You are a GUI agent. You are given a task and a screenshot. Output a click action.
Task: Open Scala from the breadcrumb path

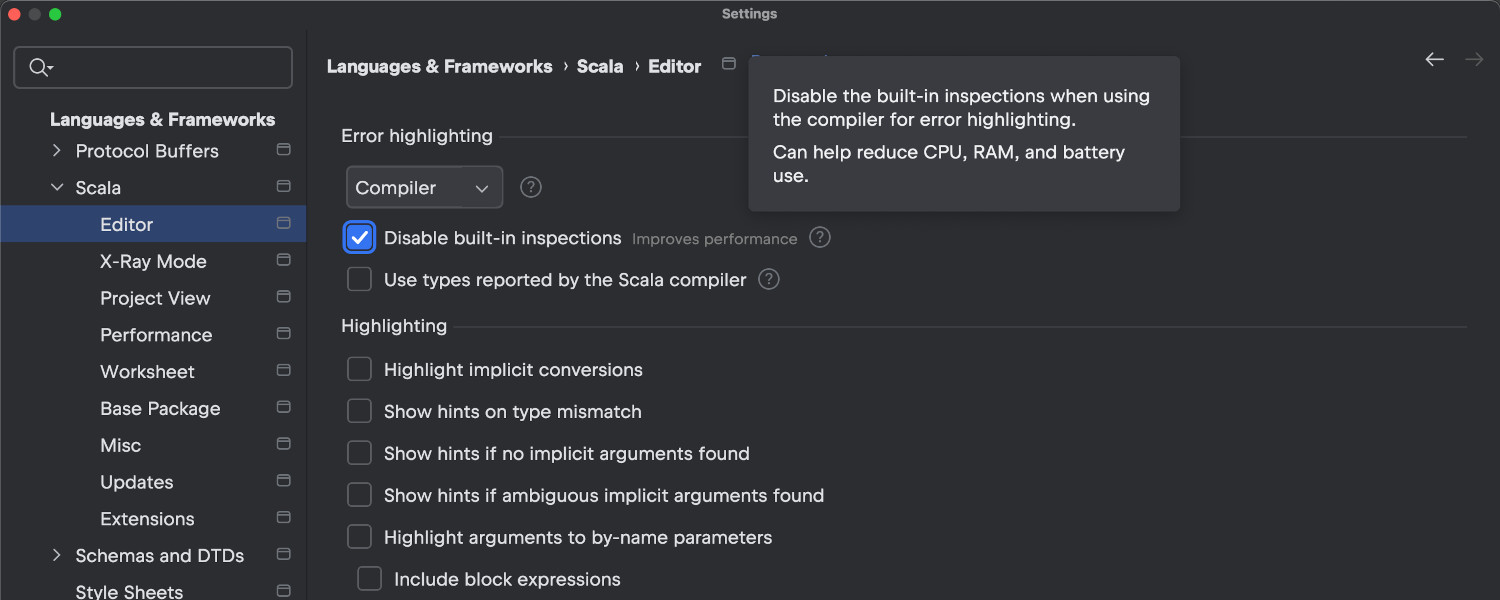[x=600, y=66]
